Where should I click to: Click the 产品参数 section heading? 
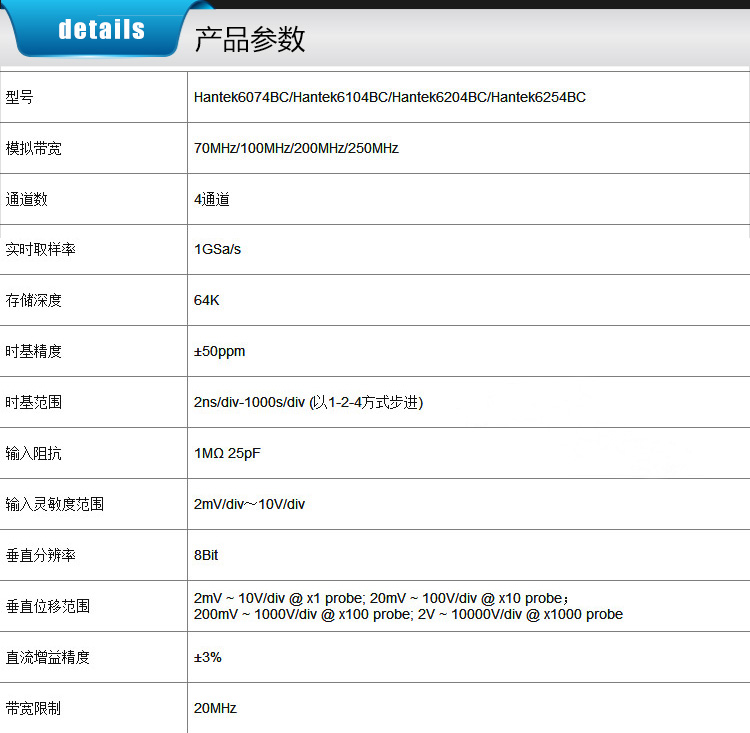[249, 39]
